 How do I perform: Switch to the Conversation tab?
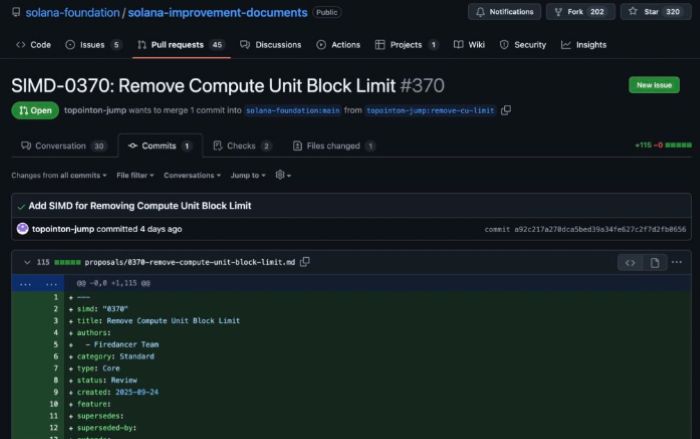pyautogui.click(x=63, y=146)
